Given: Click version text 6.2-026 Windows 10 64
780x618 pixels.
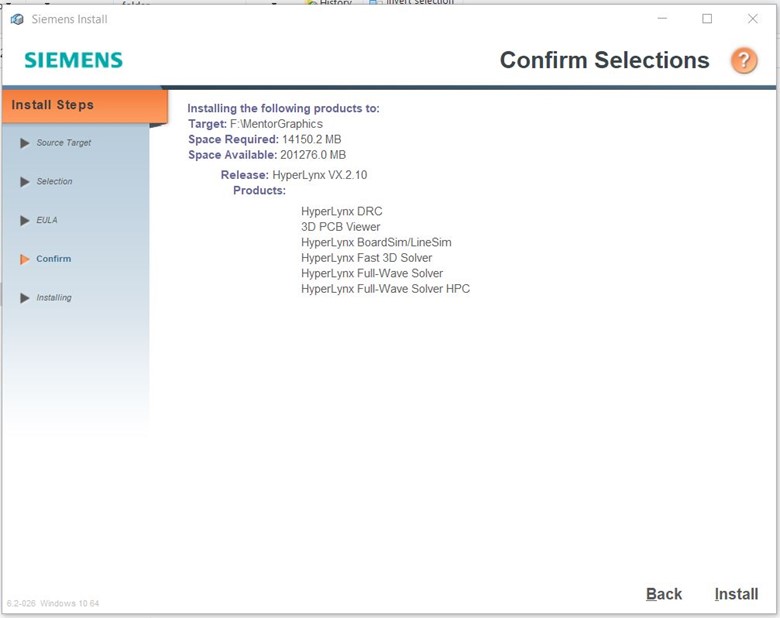Looking at the screenshot, I should (53, 604).
